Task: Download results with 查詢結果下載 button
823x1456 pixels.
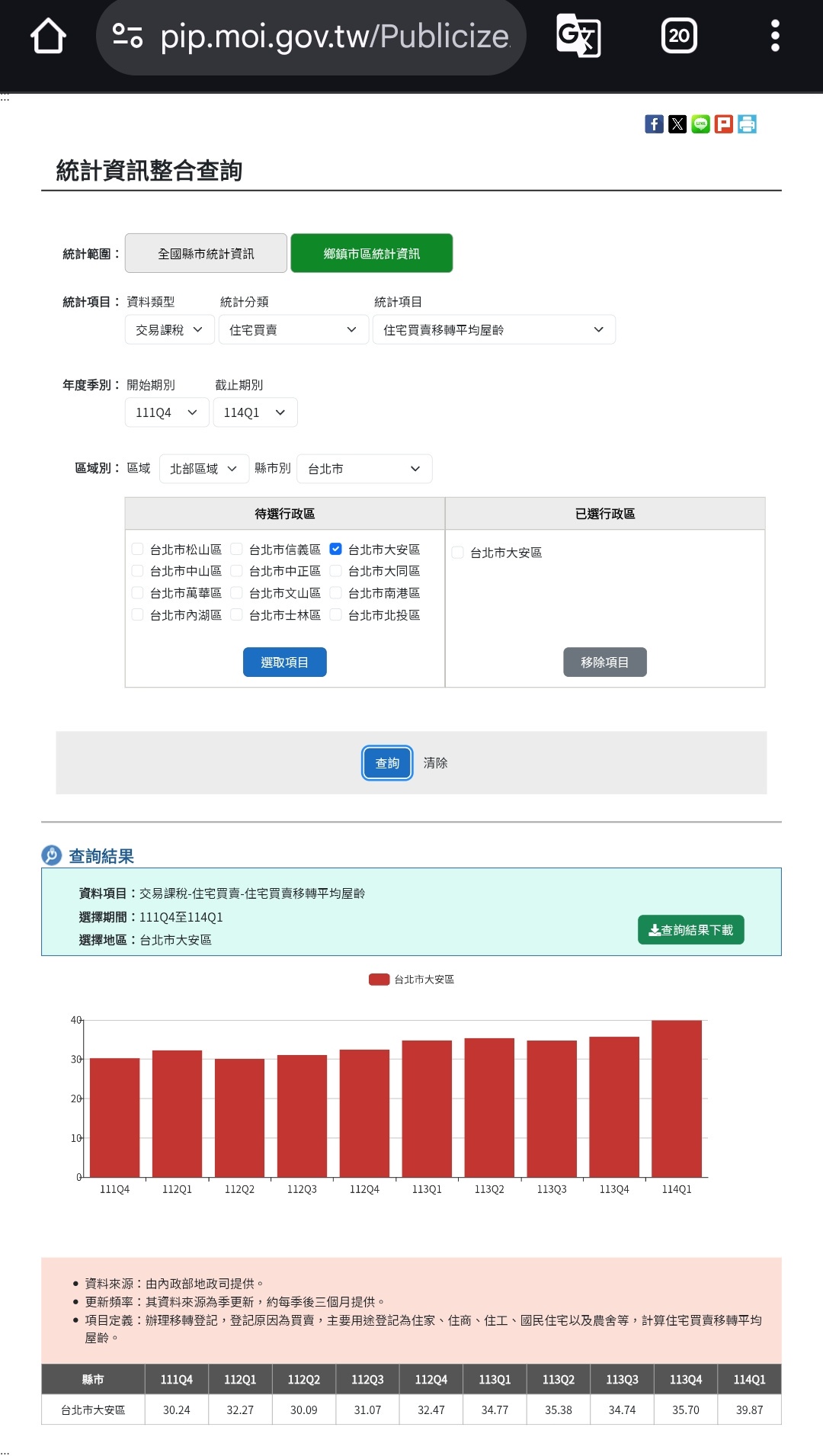Action: tap(690, 930)
